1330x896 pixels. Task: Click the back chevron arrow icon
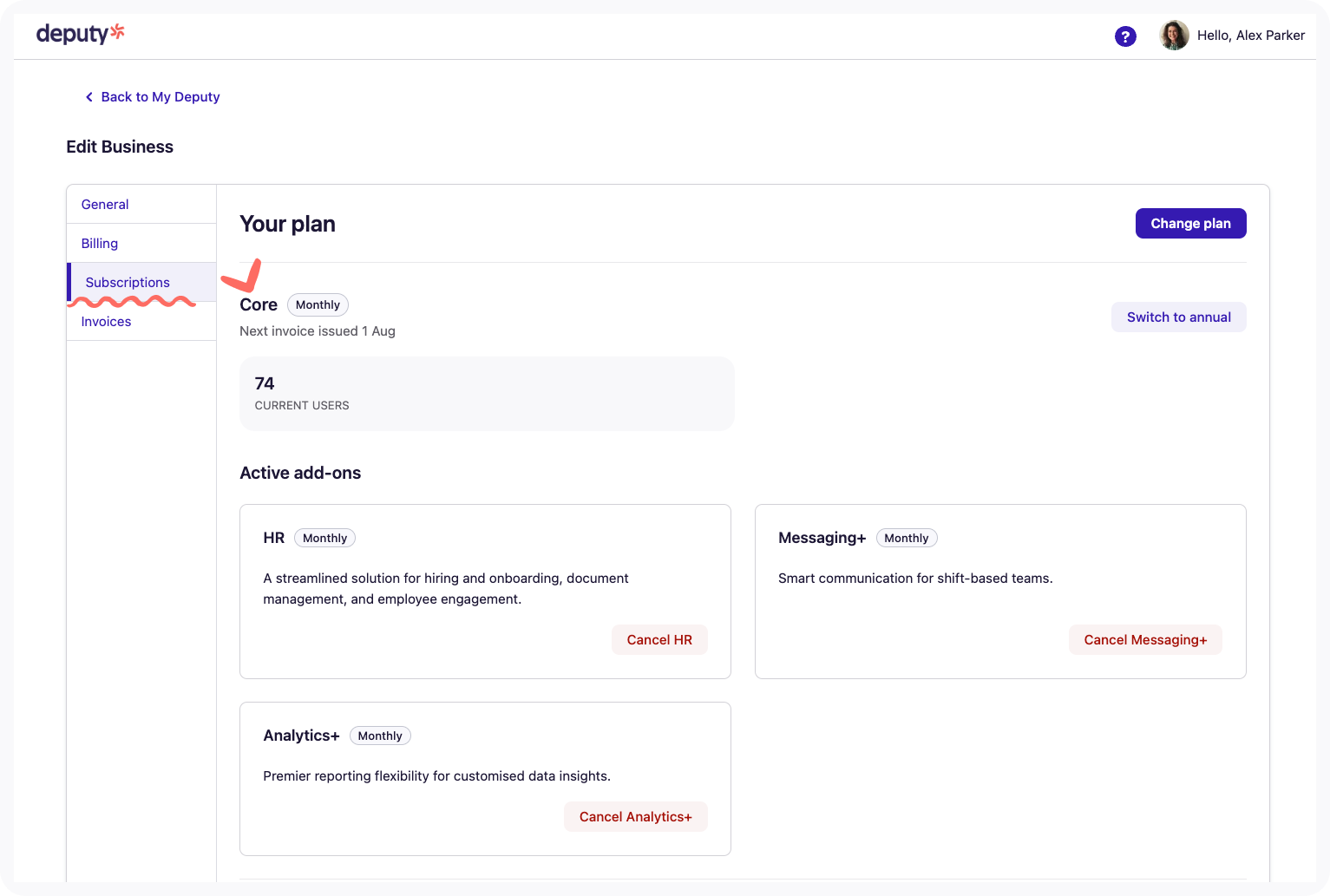click(x=88, y=97)
